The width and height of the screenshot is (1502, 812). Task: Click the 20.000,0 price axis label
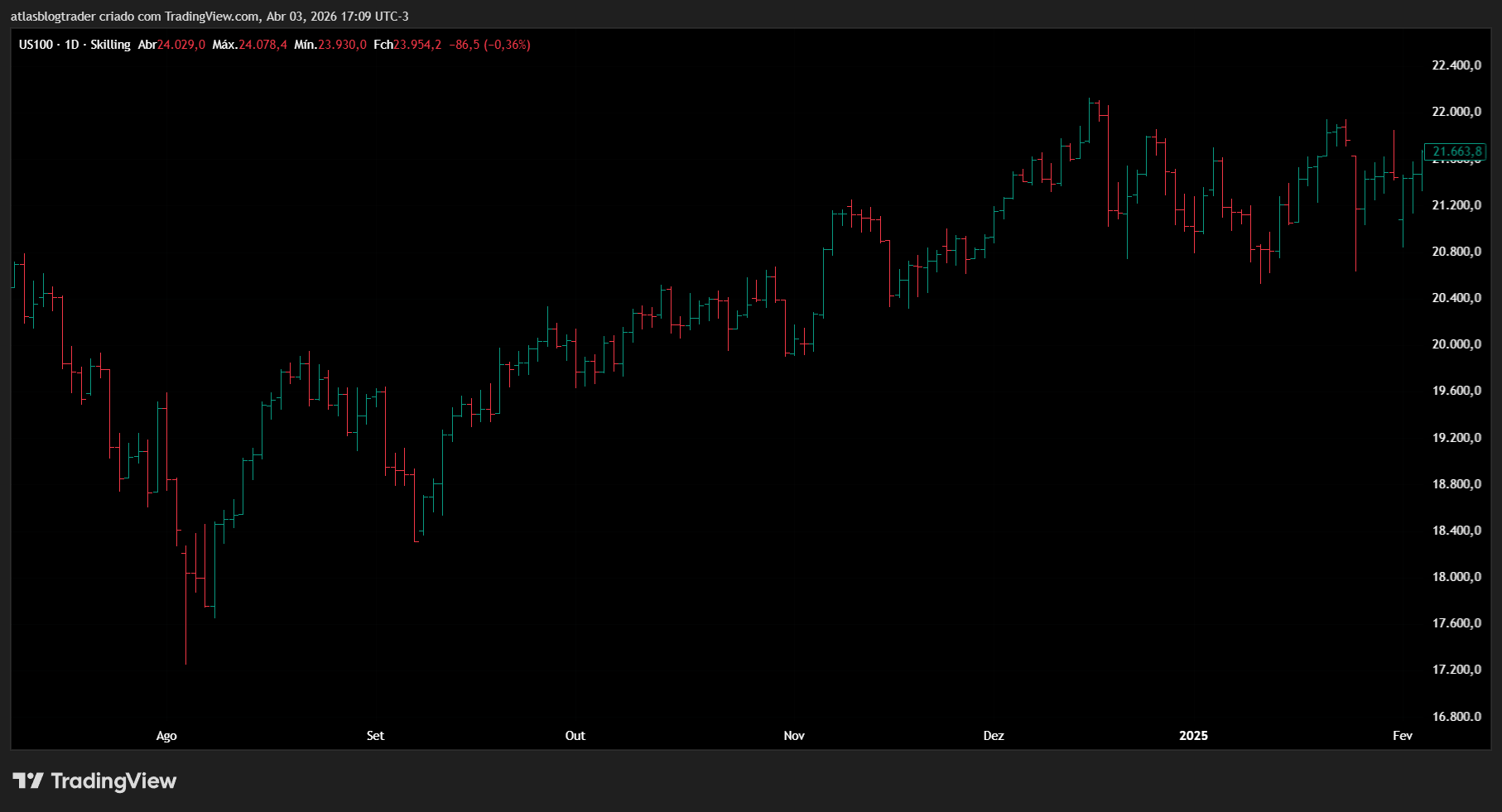[1456, 344]
